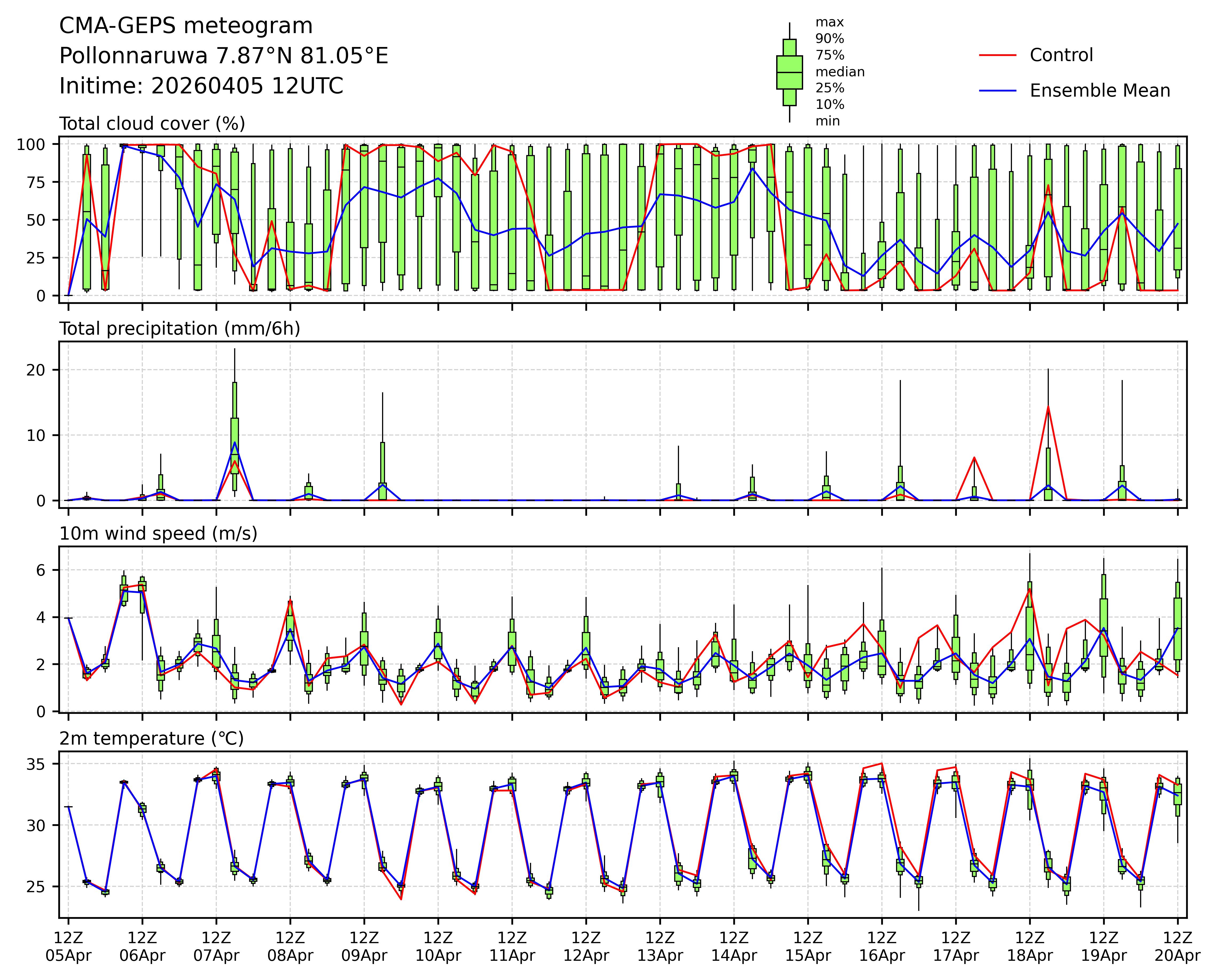Image resolution: width=1217 pixels, height=980 pixels.
Task: Click the '100' tick on cloud cover axis
Action: click(30, 144)
